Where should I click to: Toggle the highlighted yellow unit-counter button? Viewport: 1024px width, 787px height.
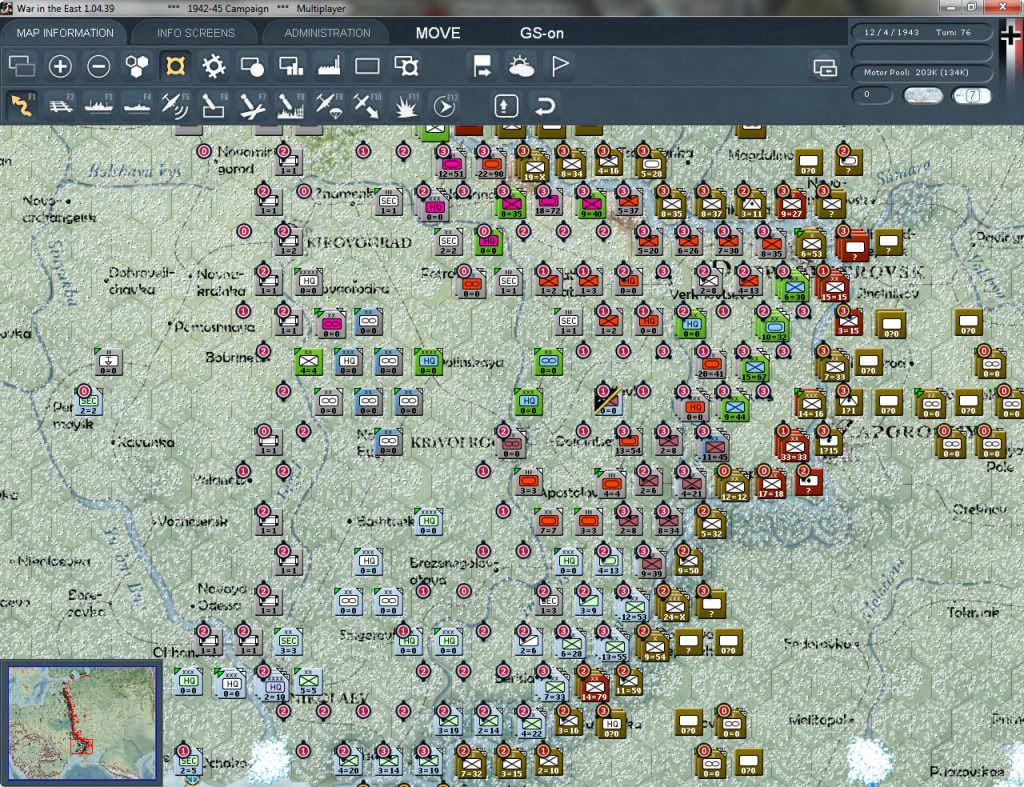click(175, 66)
